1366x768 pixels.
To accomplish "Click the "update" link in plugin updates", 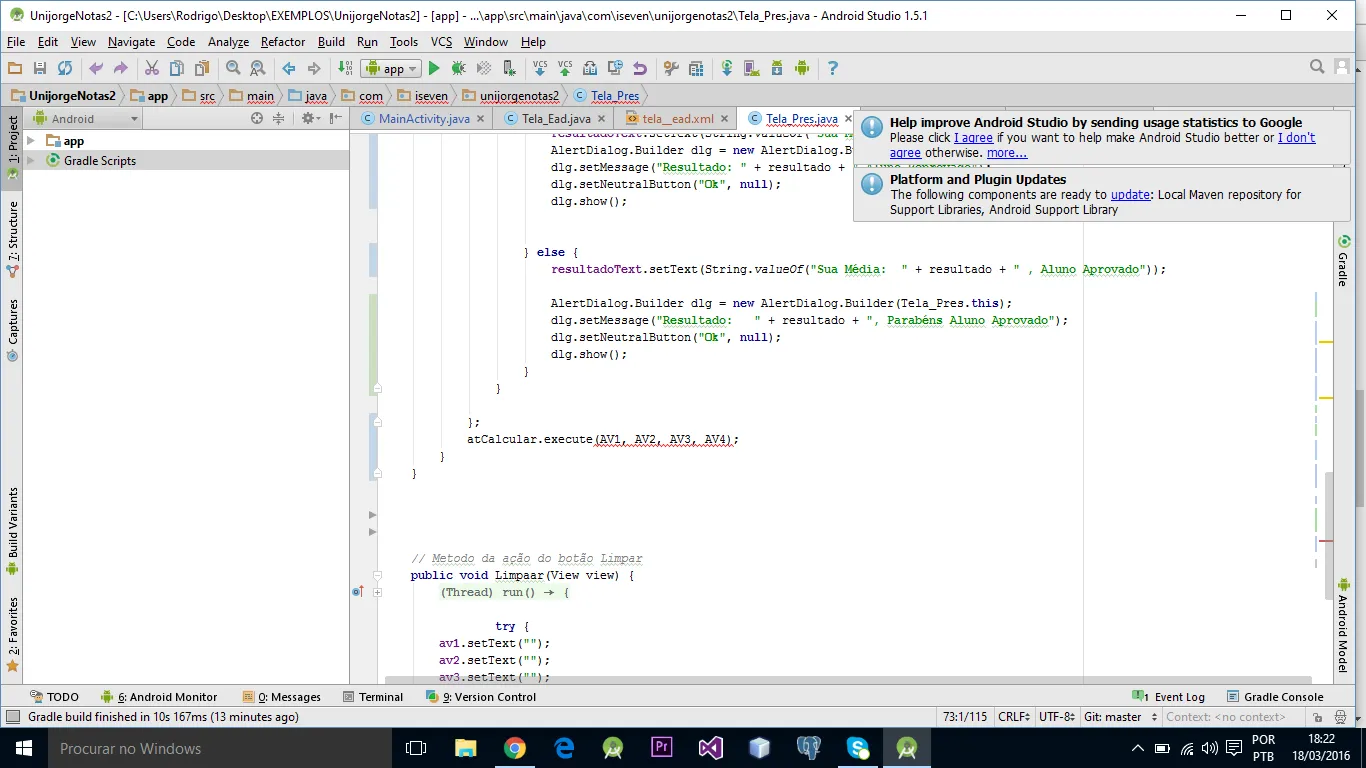I will tap(1130, 195).
